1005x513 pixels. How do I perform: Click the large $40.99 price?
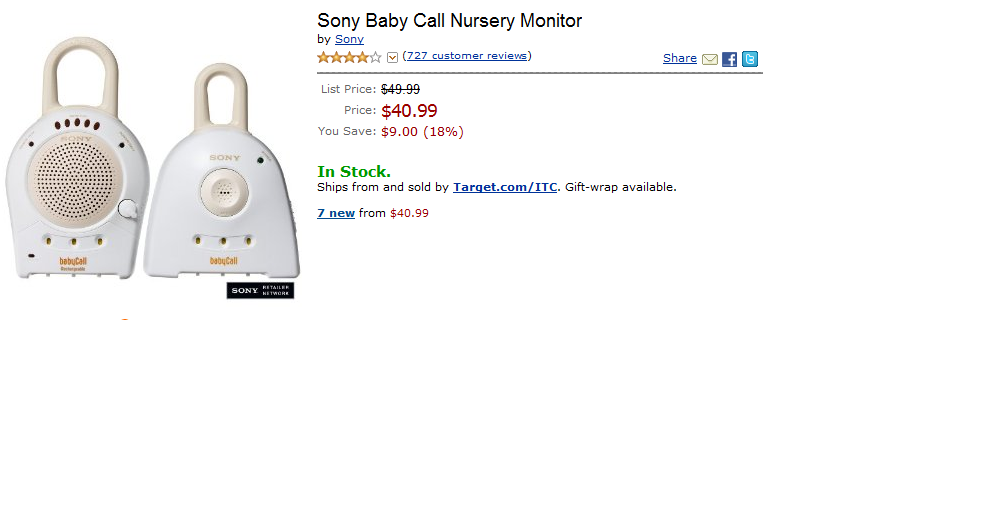pos(409,111)
